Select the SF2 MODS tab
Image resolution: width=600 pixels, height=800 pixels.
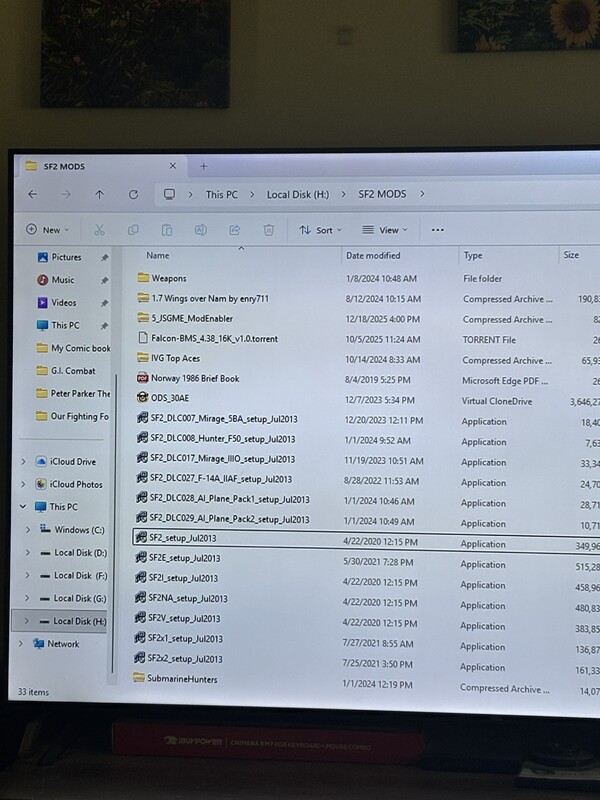pos(101,166)
